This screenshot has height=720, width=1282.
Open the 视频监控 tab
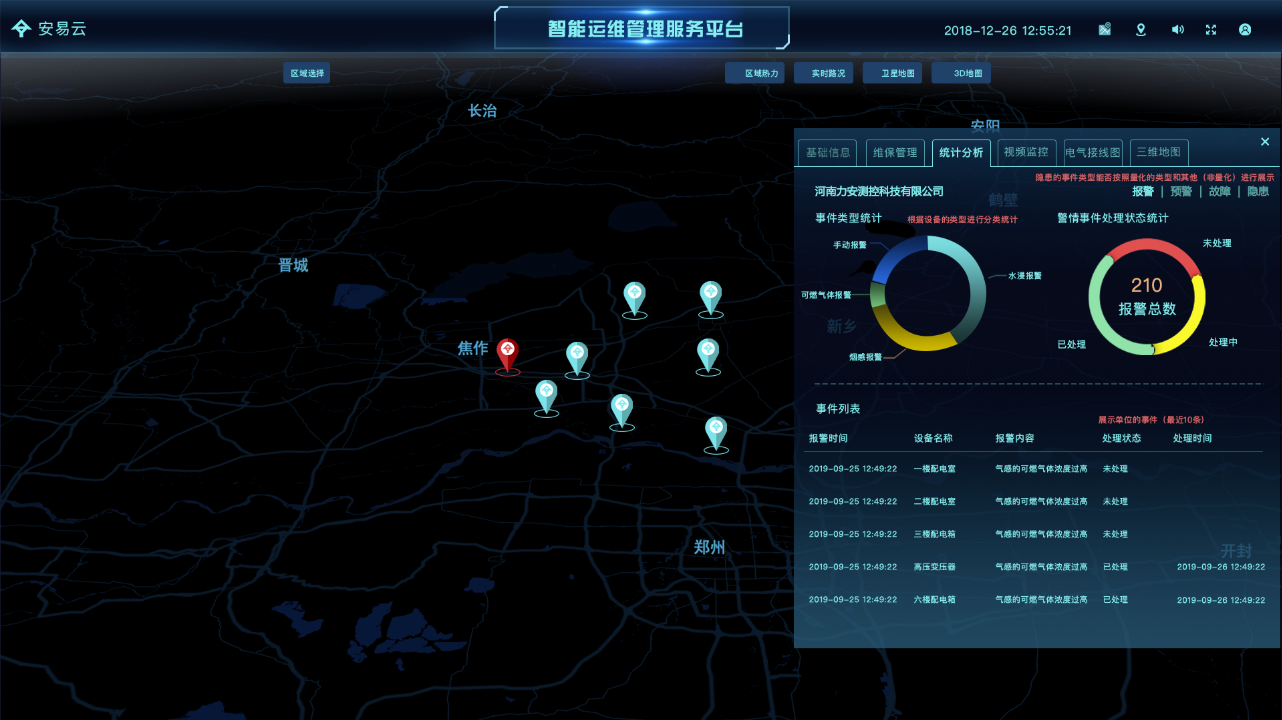(x=1026, y=153)
